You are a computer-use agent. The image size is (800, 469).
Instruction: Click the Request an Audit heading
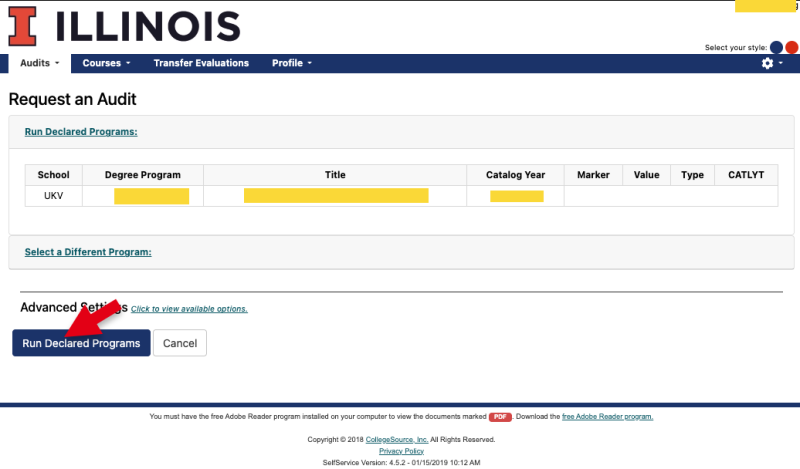[72, 99]
